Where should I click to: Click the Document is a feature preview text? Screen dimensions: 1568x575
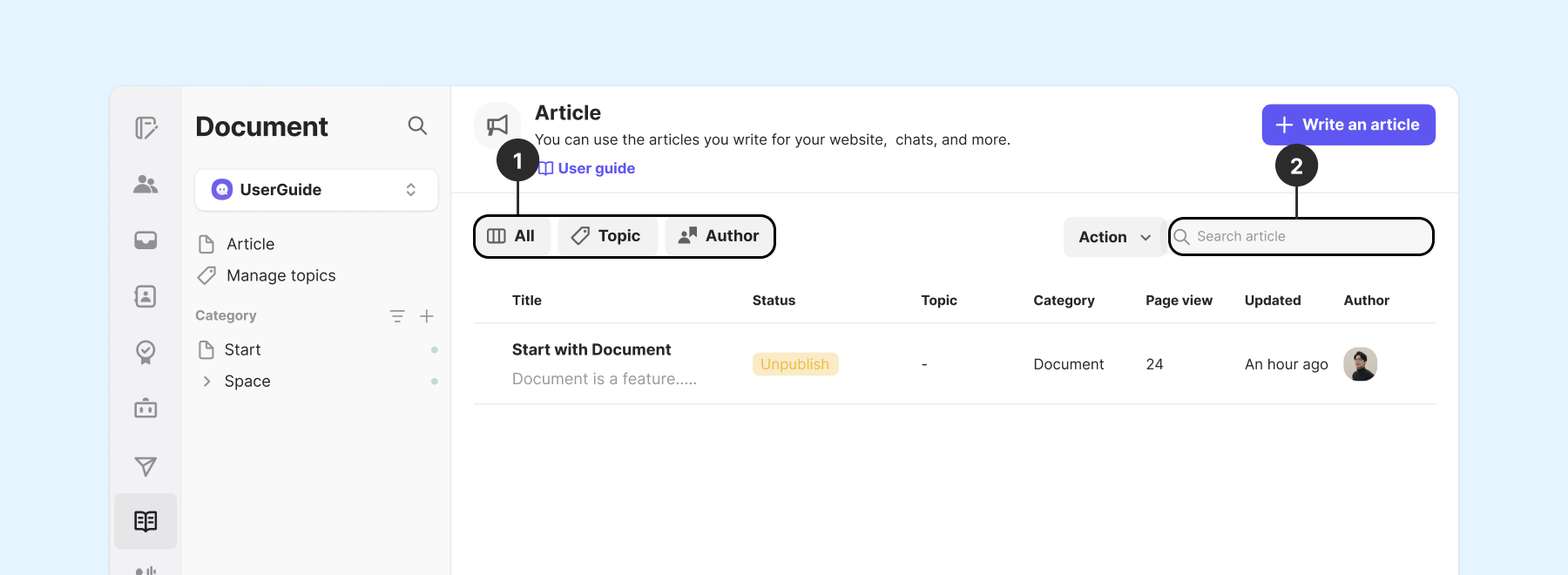pos(605,379)
